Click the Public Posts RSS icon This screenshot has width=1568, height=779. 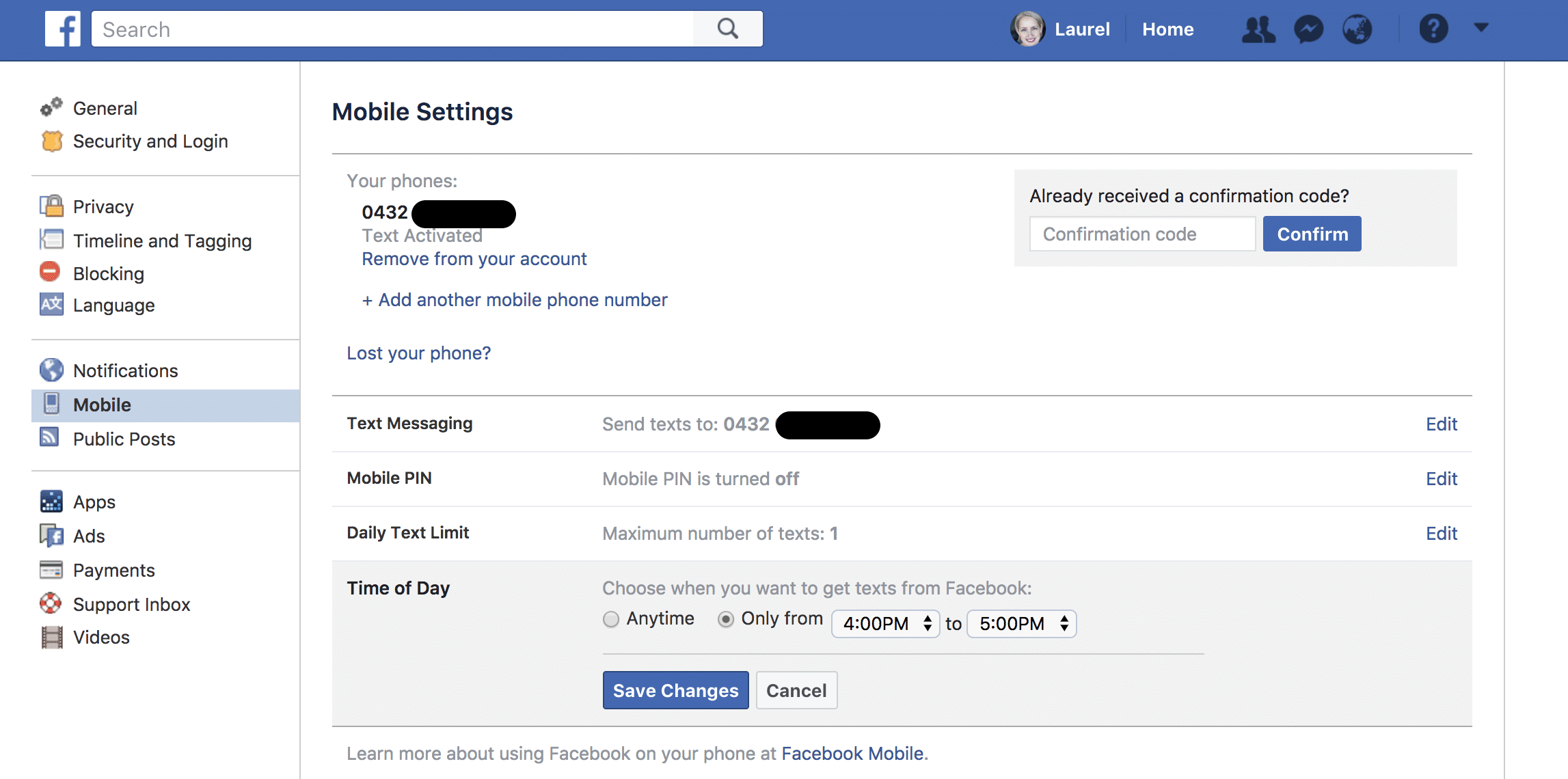click(x=50, y=437)
